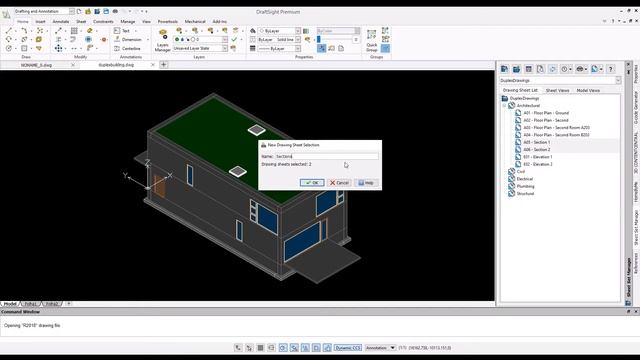Select the Electrical subset in sheet tree
640x360 pixels.
click(524, 179)
